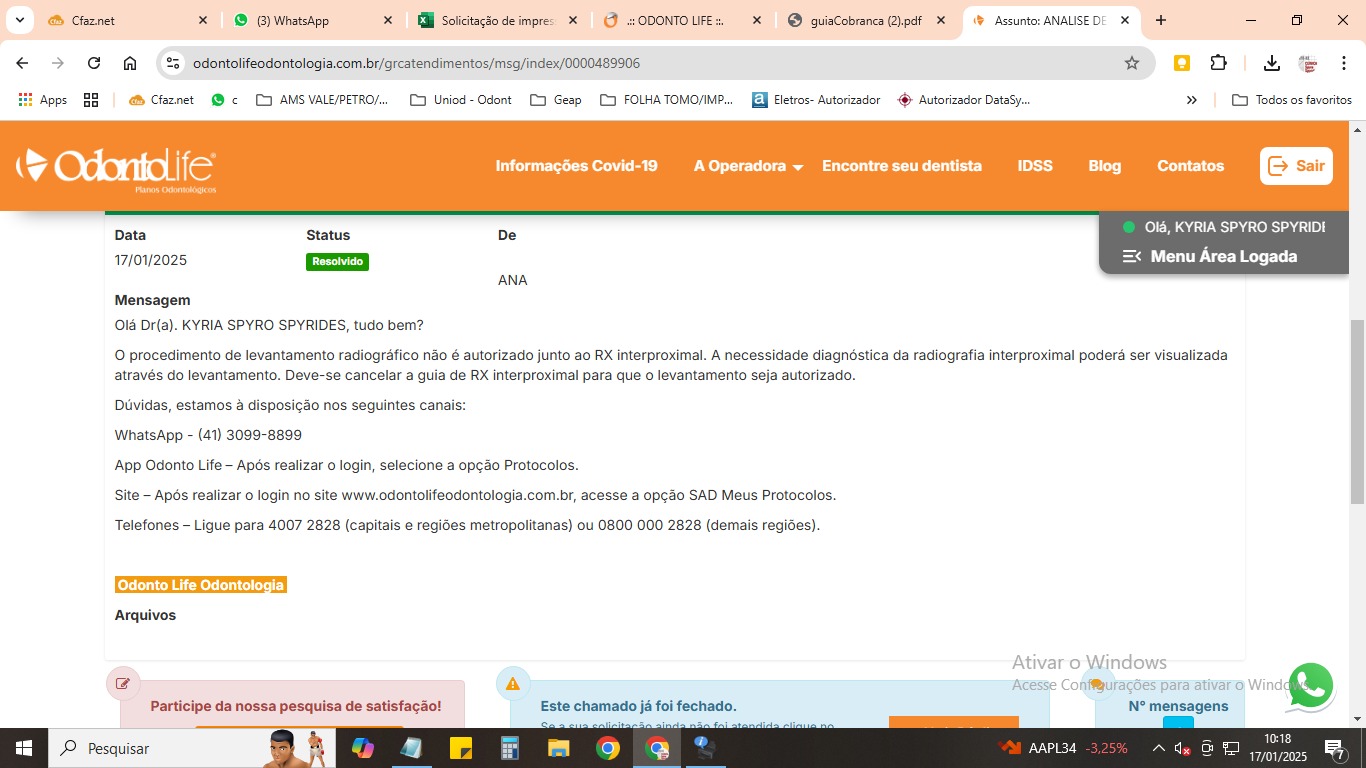Switch to the guiaCobranca (2).pdf tab
This screenshot has height=768, width=1366.
(x=866, y=20)
